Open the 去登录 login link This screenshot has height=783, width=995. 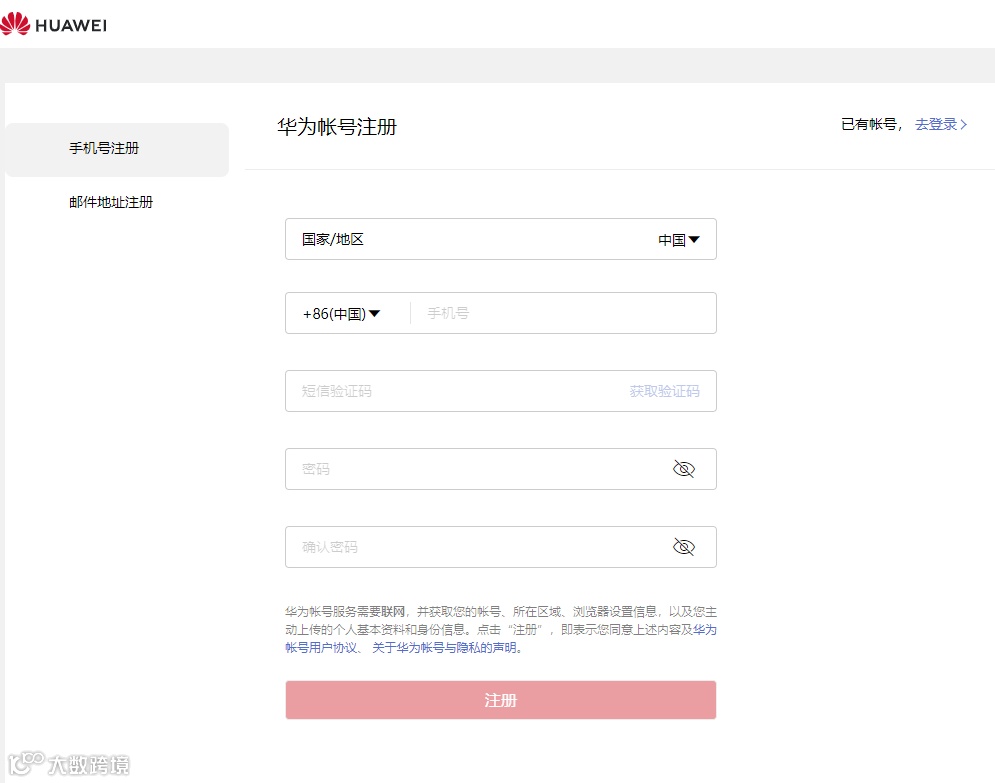[x=938, y=124]
